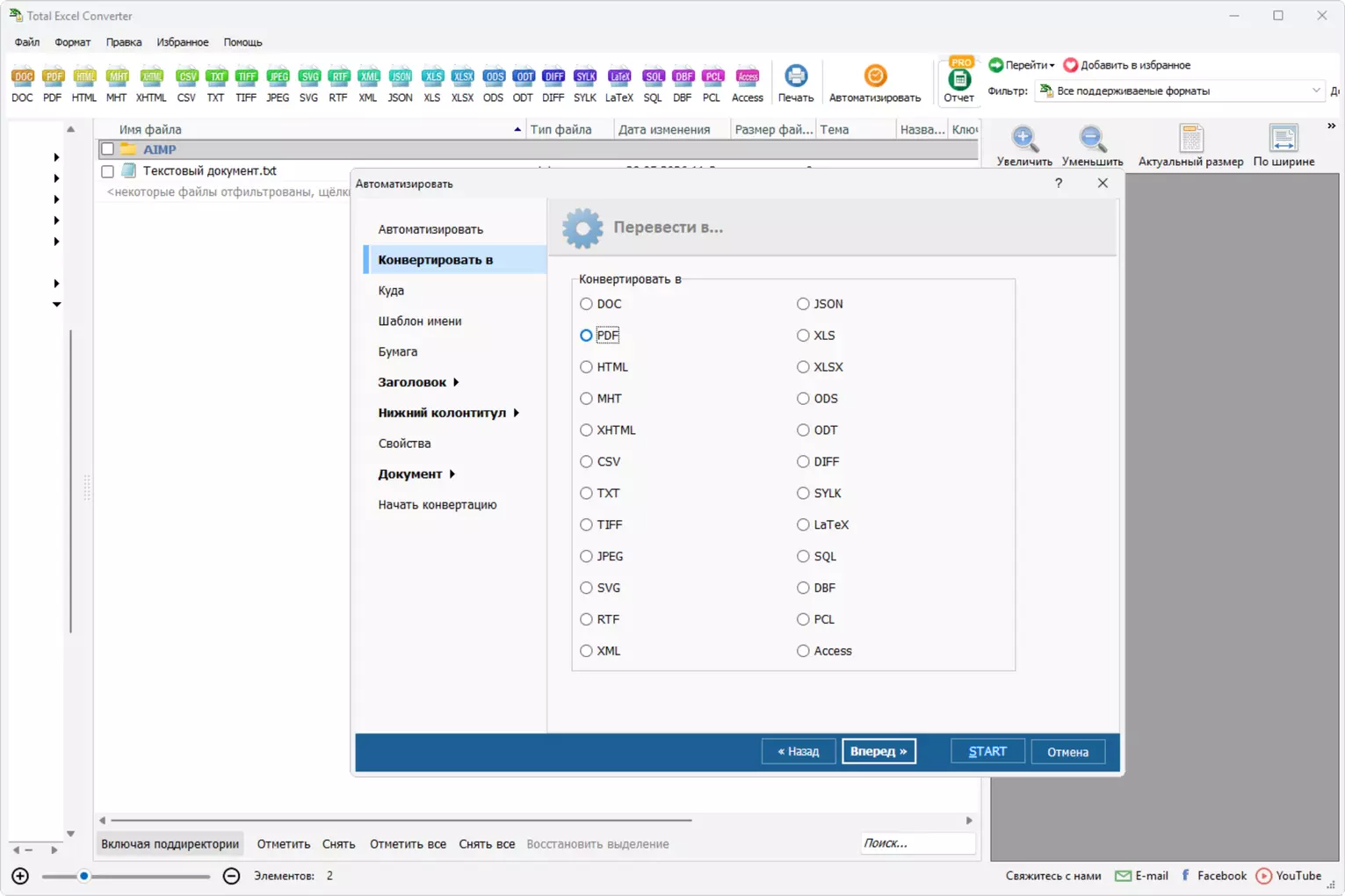The width and height of the screenshot is (1345, 896).
Task: Select the PDF radio button
Action: (586, 336)
